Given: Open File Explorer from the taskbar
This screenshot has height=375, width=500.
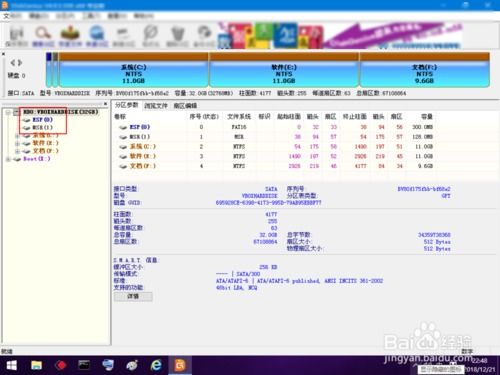Looking at the screenshot, I should [x=36, y=365].
